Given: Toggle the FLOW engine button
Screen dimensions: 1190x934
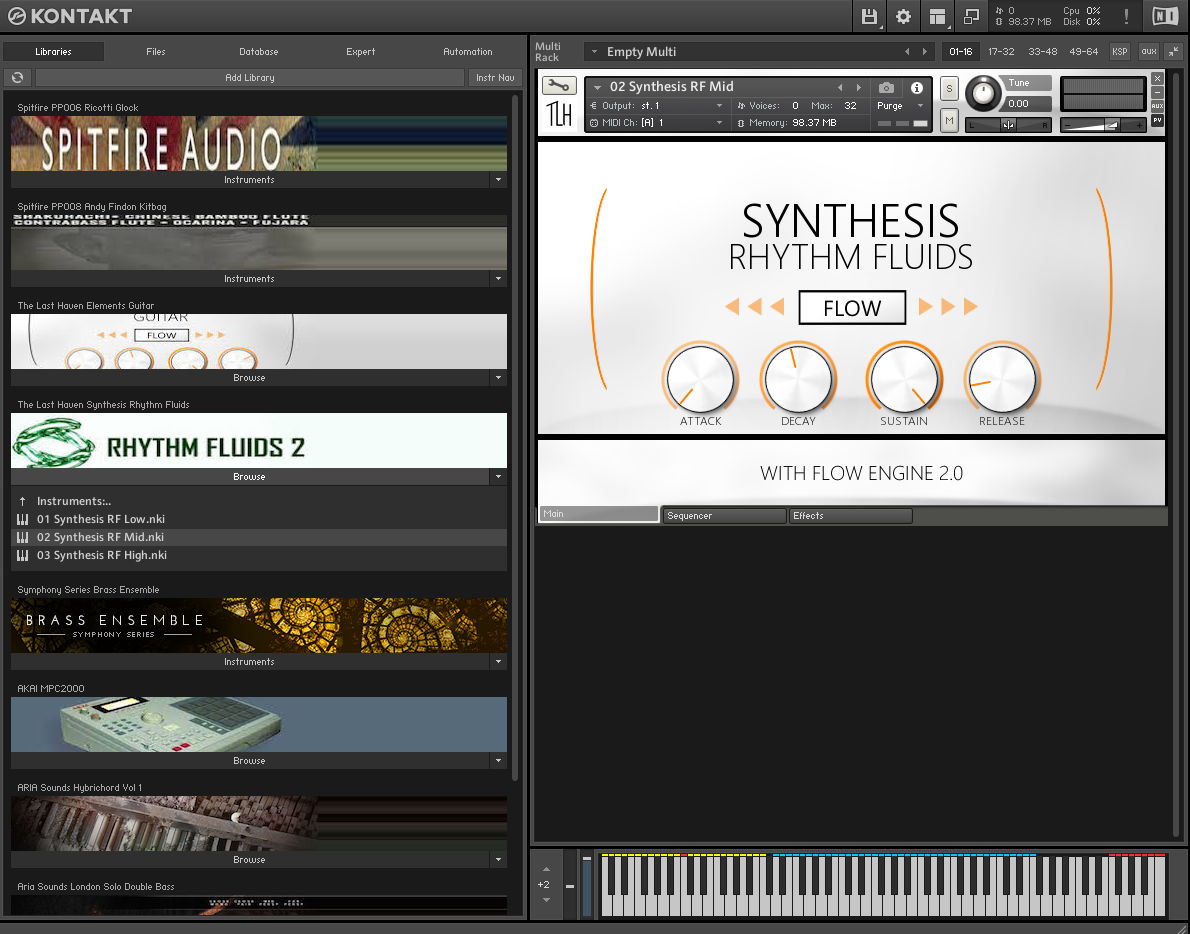Looking at the screenshot, I should tap(852, 307).
